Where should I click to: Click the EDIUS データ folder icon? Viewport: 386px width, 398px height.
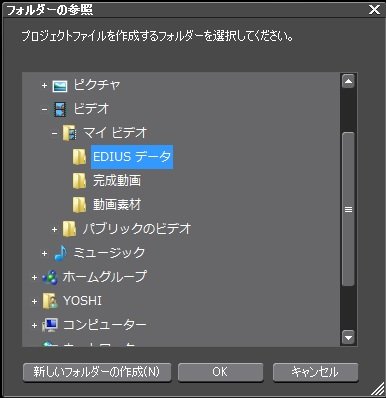pyautogui.click(x=79, y=157)
